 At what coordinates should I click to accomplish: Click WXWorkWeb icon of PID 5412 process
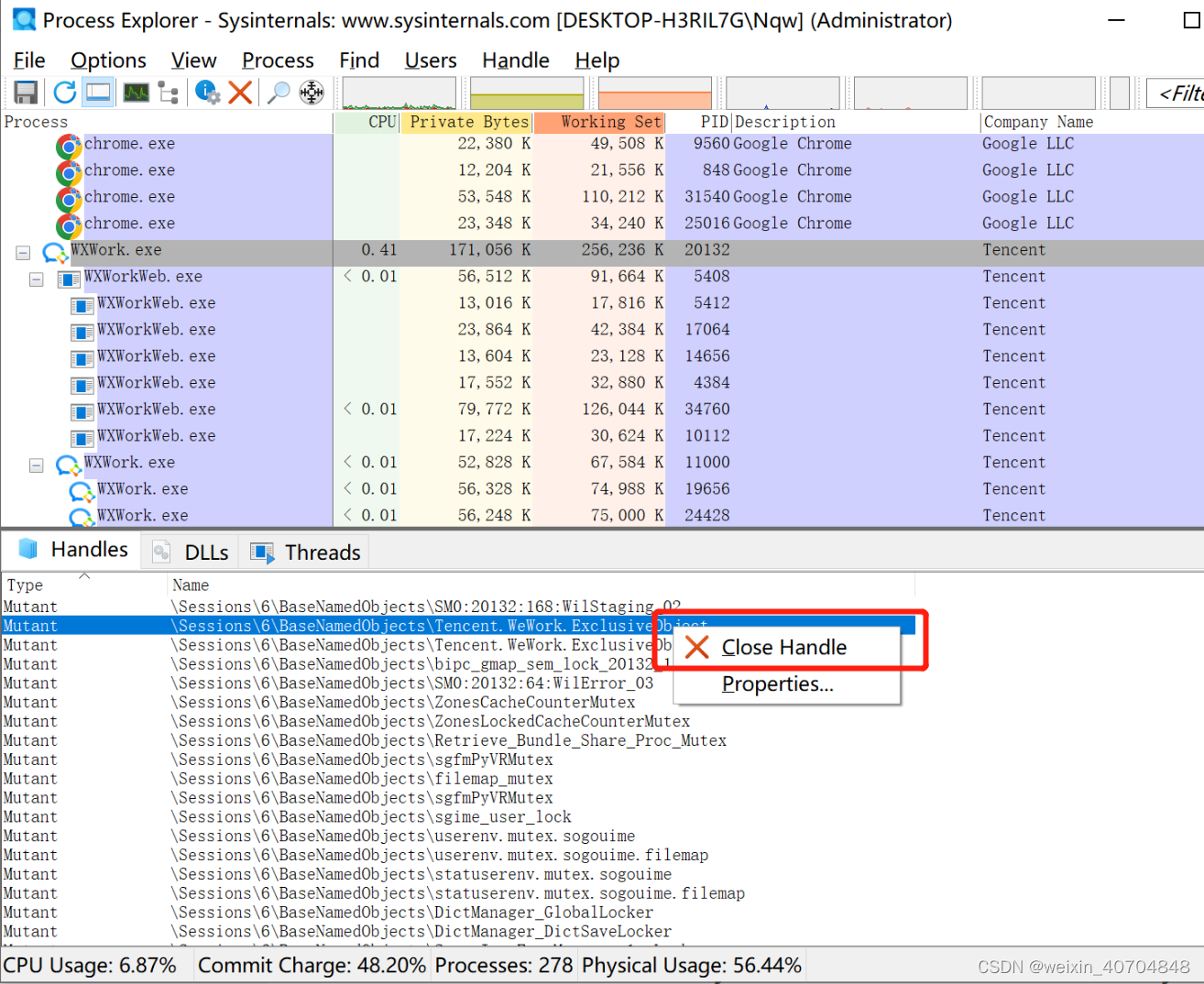point(82,305)
